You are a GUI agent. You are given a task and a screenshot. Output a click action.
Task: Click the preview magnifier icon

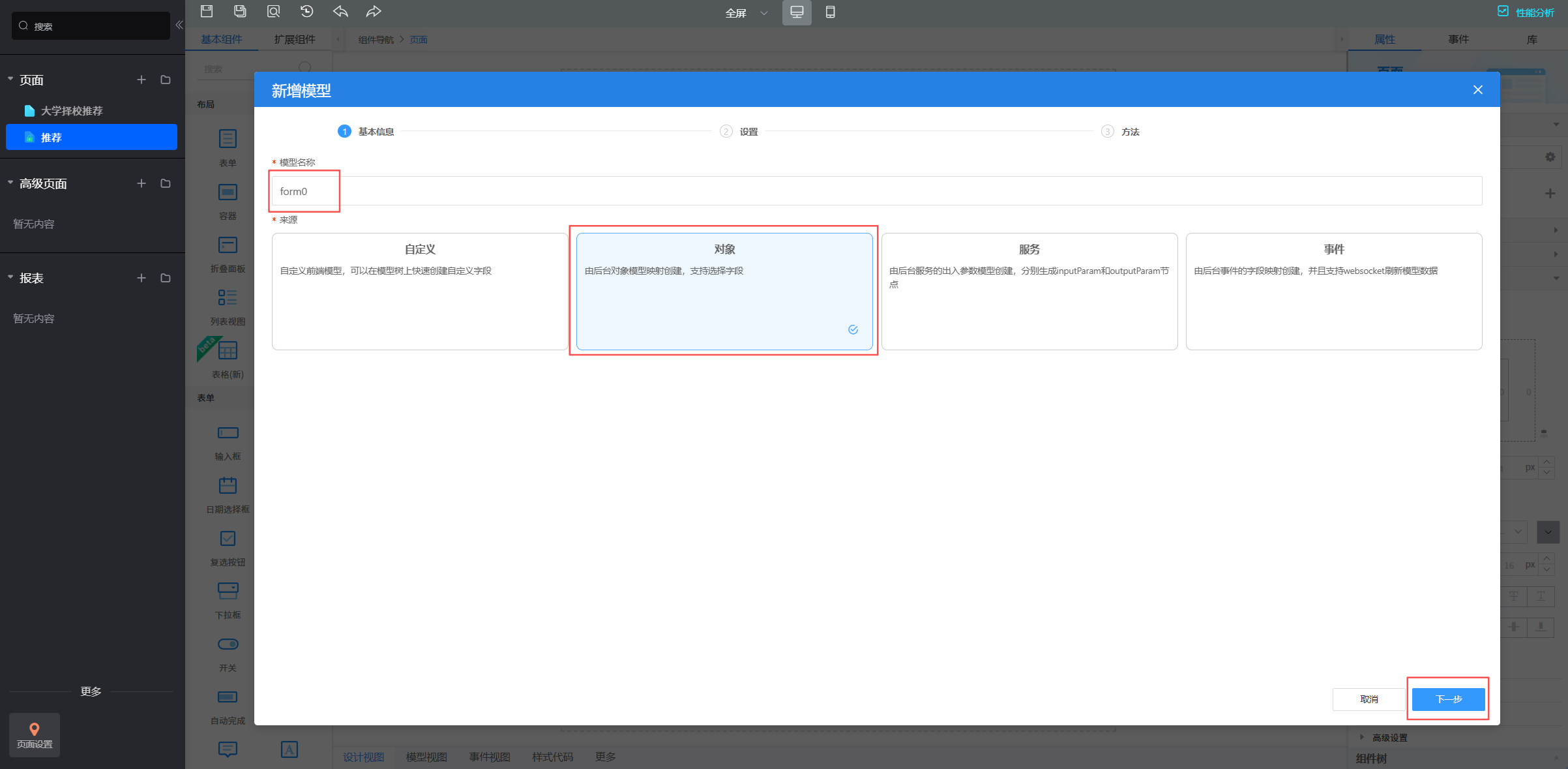(x=273, y=11)
